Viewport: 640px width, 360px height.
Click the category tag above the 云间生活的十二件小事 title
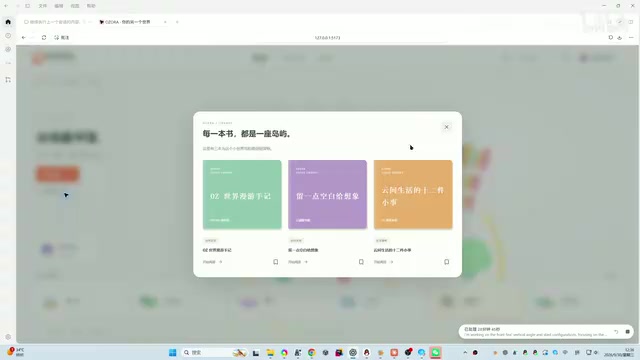pyautogui.click(x=382, y=240)
